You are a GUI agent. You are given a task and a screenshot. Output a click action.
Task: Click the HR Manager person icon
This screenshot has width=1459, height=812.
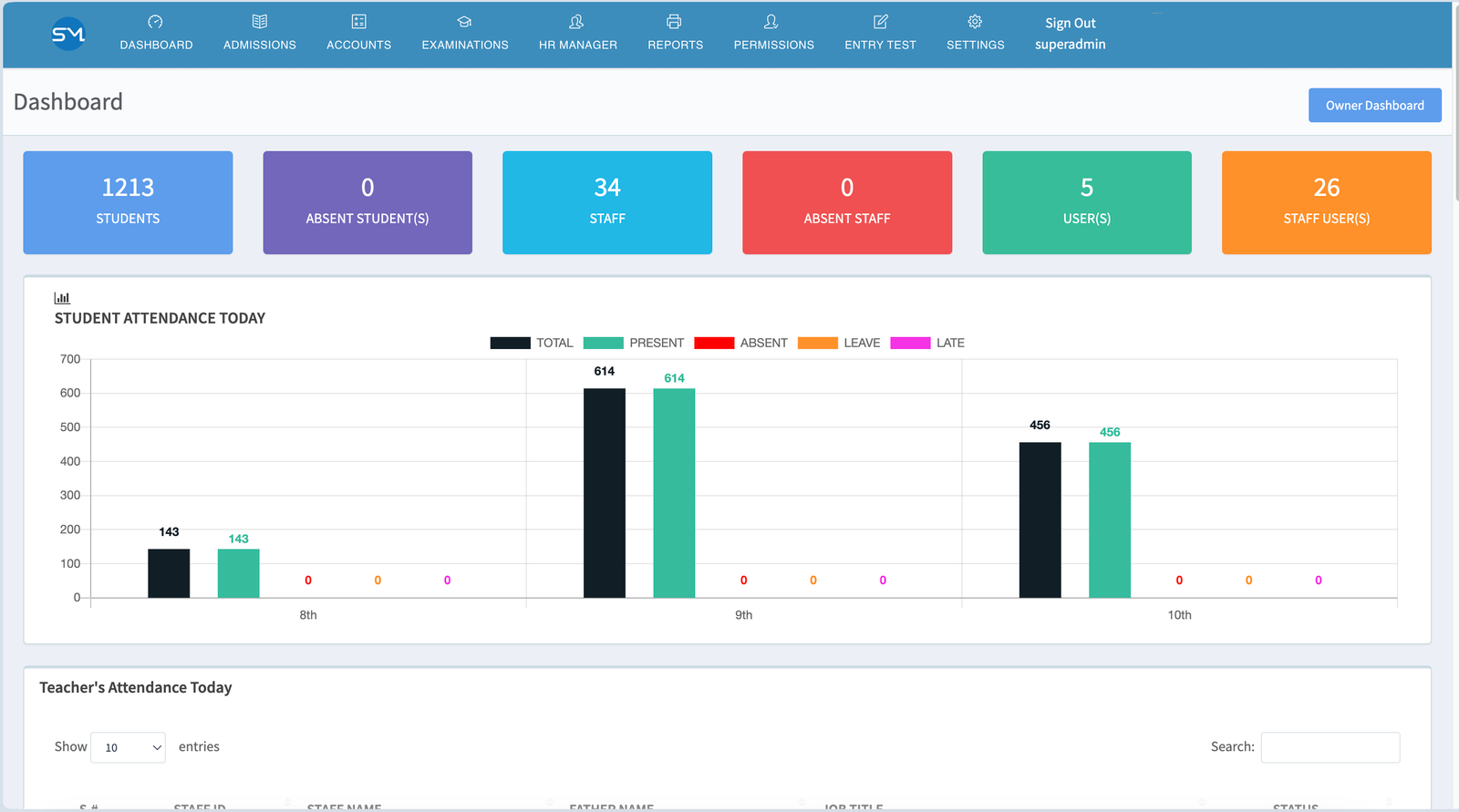click(x=577, y=22)
